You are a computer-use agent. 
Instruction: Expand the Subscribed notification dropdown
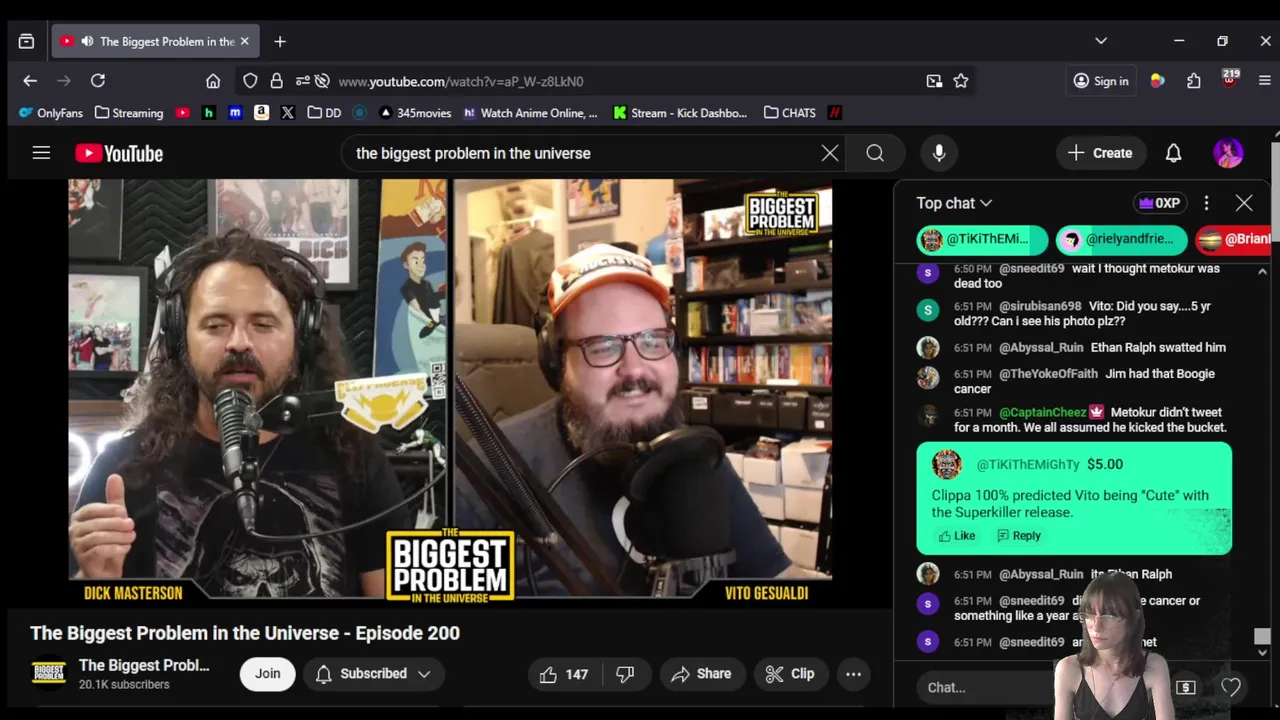pos(373,674)
